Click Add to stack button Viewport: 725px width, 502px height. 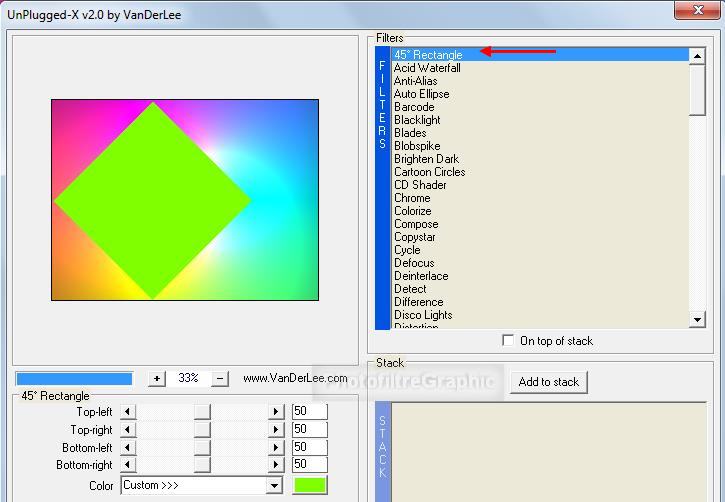click(548, 382)
